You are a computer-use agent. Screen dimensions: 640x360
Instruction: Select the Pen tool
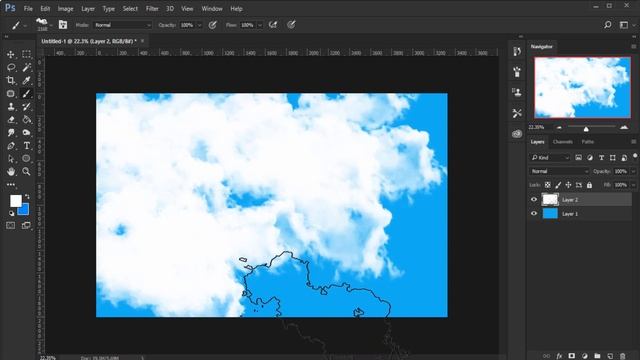click(11, 146)
